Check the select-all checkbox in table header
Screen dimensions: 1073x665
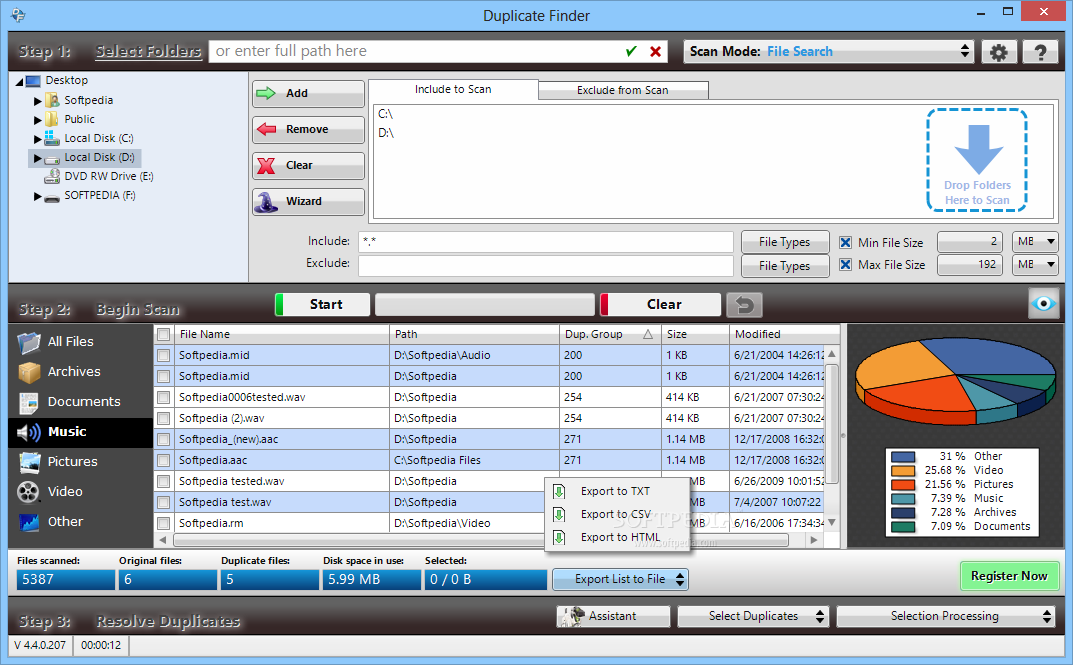(x=164, y=335)
